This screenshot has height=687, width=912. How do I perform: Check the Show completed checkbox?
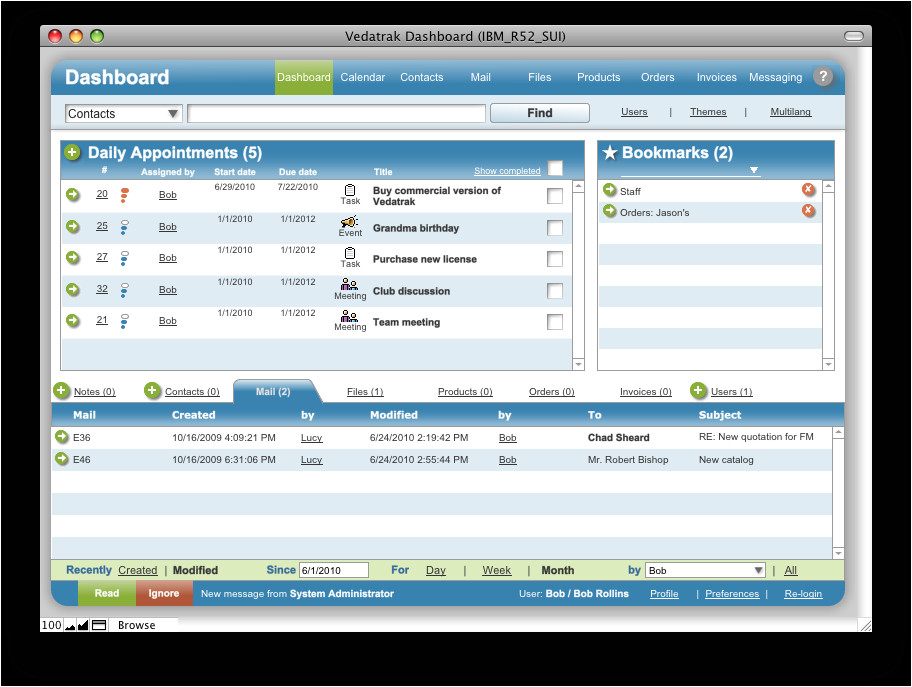[x=555, y=169]
